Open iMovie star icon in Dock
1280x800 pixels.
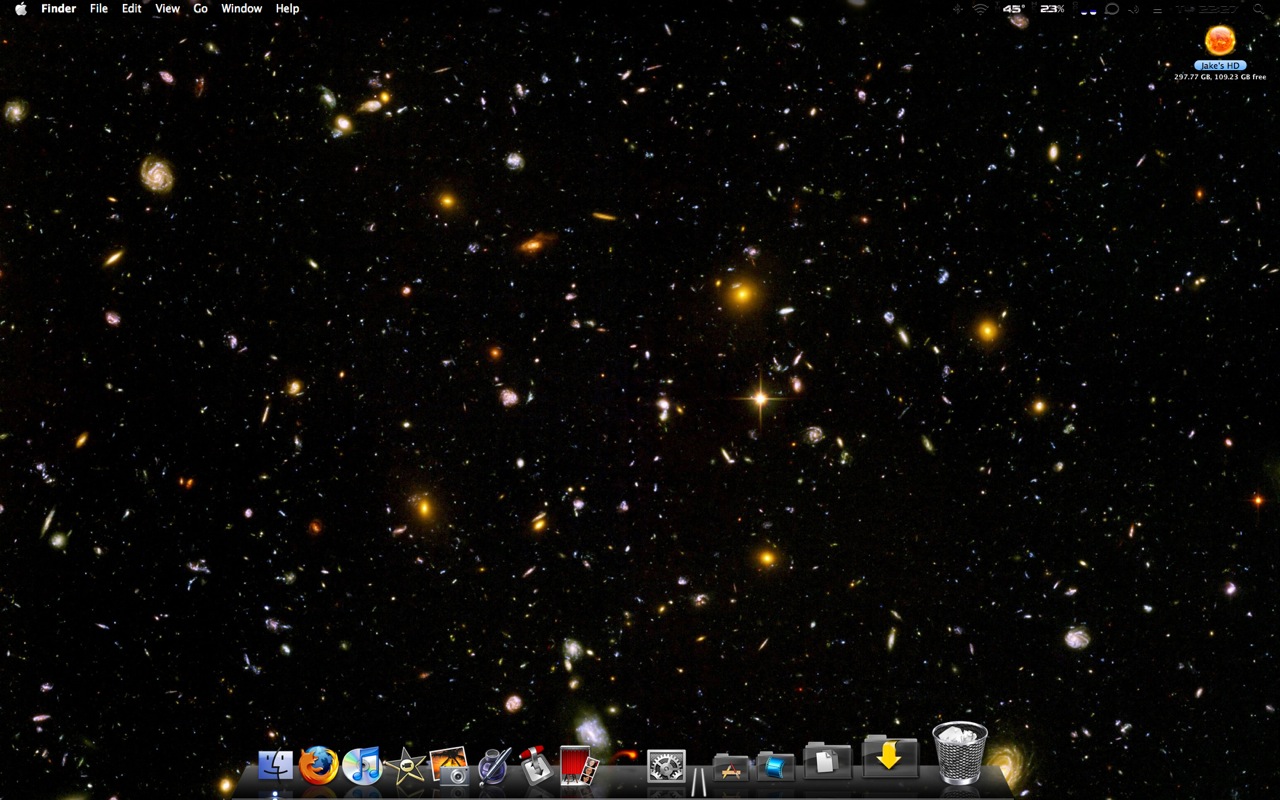[405, 767]
